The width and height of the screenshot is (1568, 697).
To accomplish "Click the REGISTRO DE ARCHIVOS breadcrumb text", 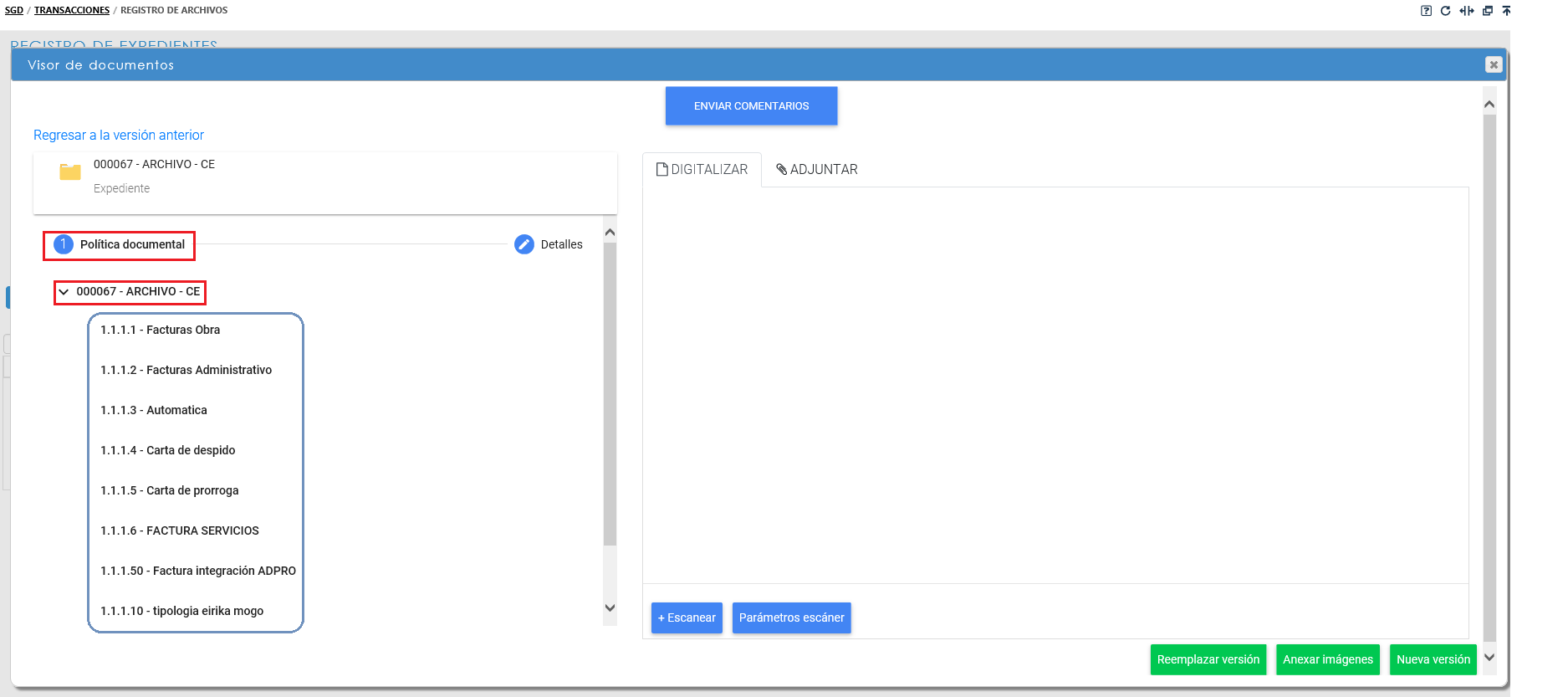I will 174,10.
